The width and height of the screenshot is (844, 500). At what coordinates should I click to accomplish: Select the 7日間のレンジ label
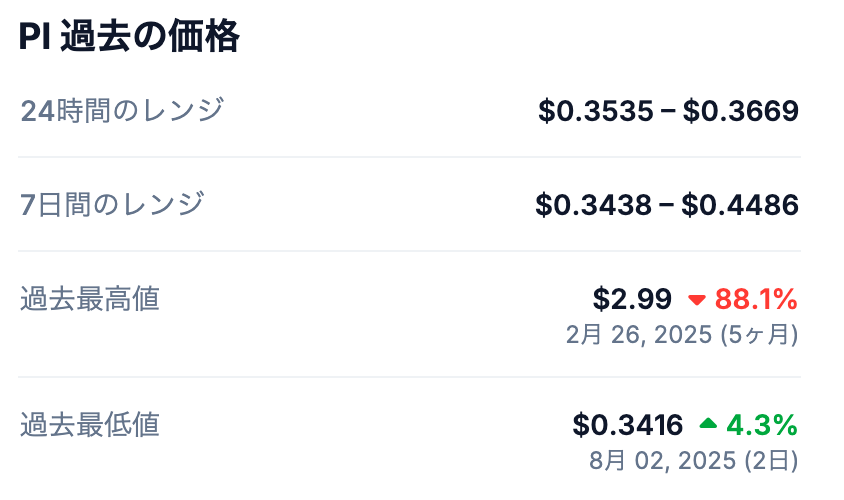[112, 205]
